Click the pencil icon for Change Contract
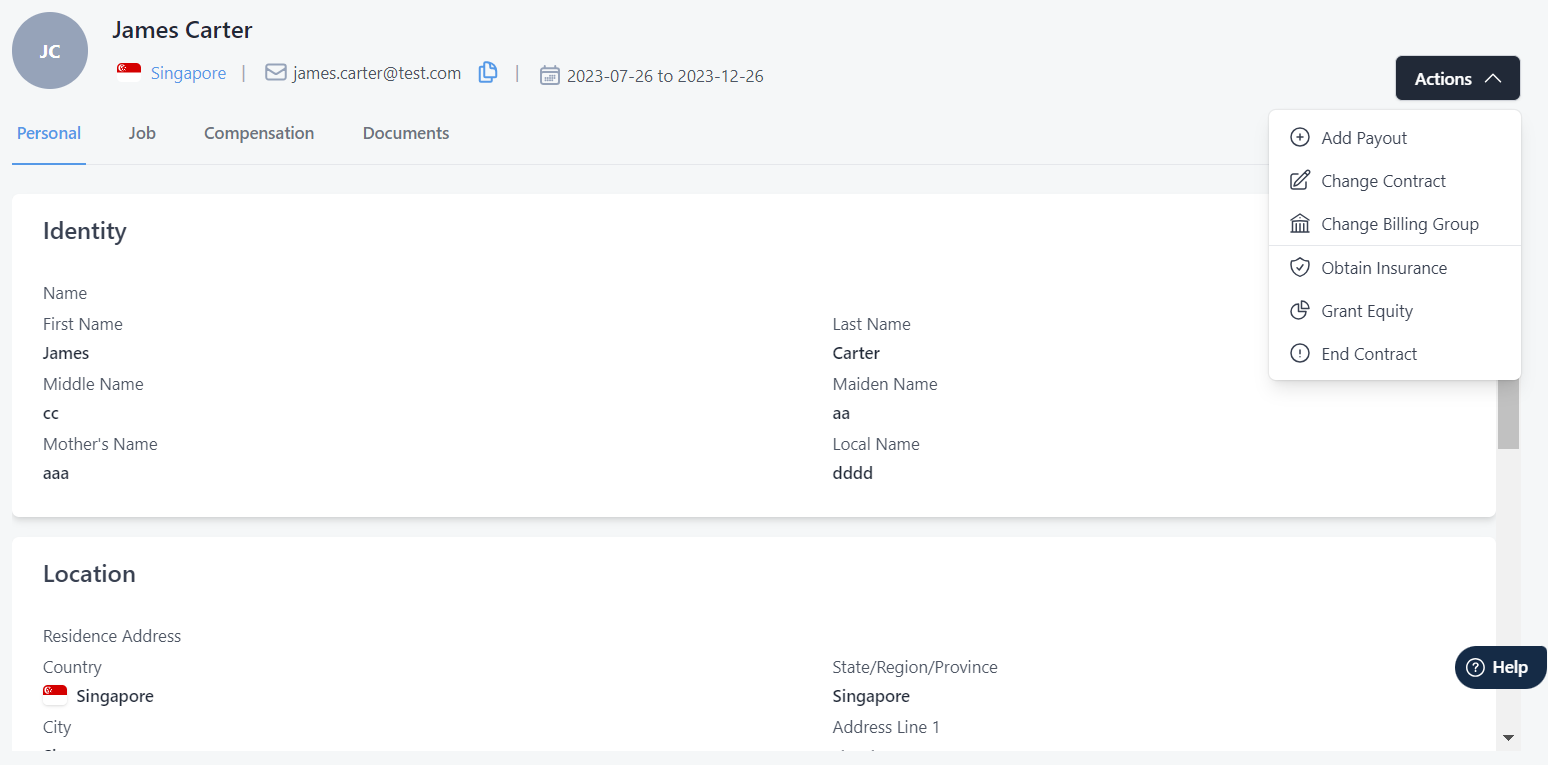This screenshot has height=765, width=1548. [x=1299, y=181]
